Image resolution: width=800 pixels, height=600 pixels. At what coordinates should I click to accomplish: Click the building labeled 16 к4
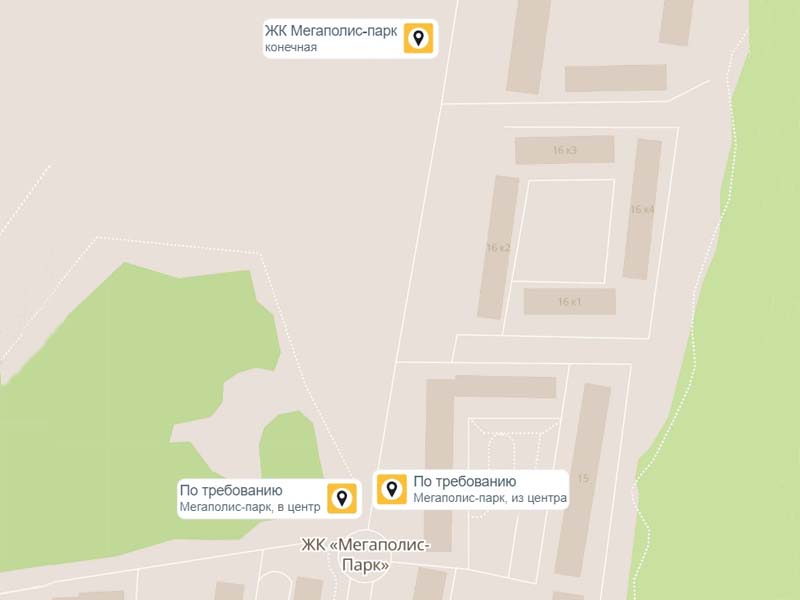click(x=642, y=209)
